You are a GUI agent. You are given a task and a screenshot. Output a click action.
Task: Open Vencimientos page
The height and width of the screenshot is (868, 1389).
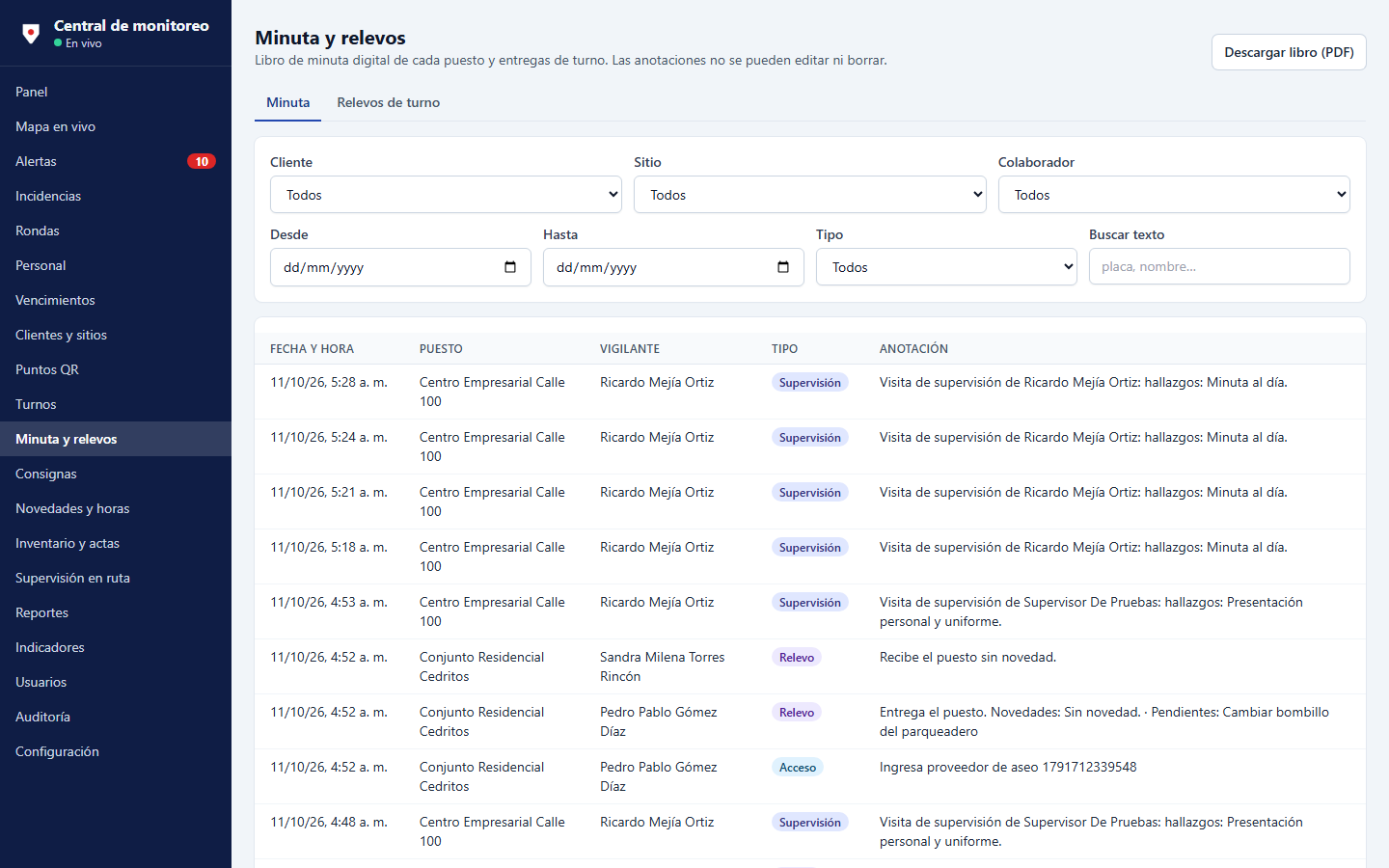tap(116, 300)
